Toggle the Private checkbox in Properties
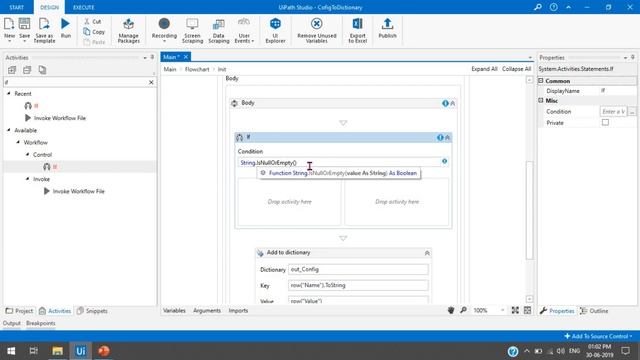Image resolution: width=640 pixels, height=360 pixels. coord(605,122)
